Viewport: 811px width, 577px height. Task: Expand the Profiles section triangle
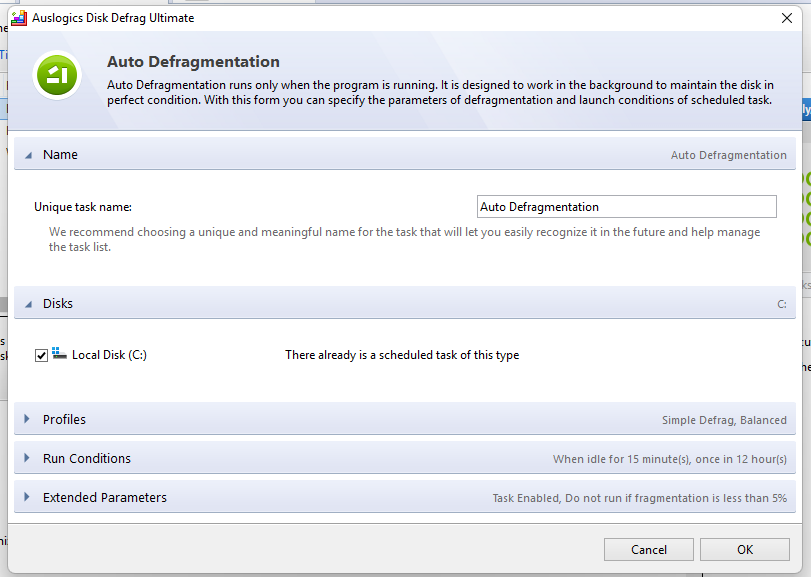point(28,419)
